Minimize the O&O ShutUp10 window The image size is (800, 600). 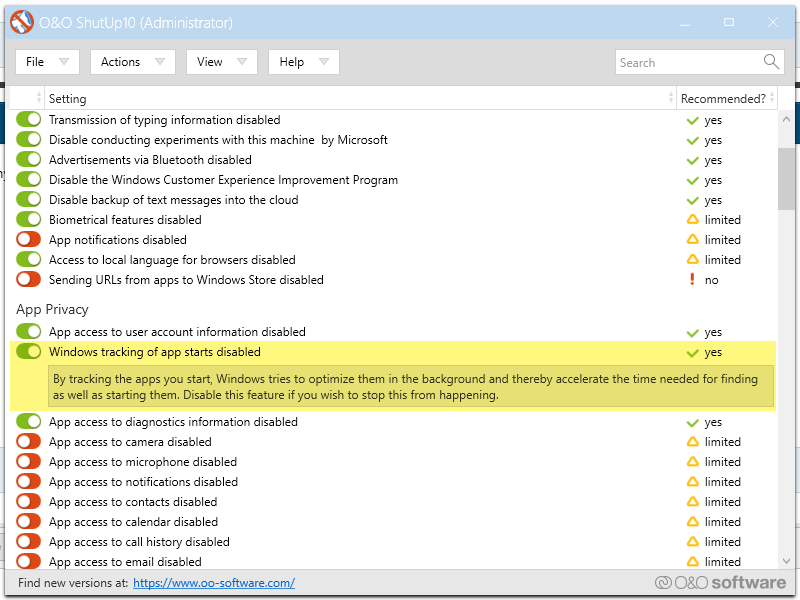(x=685, y=23)
